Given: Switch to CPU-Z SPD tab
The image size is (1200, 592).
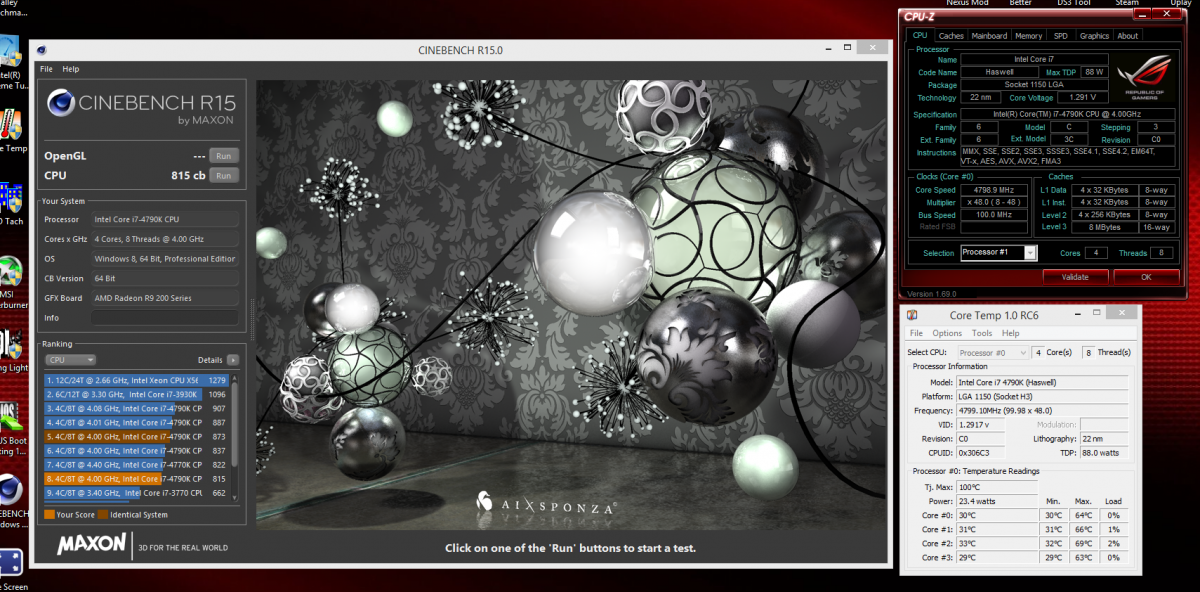Looking at the screenshot, I should [1060, 36].
